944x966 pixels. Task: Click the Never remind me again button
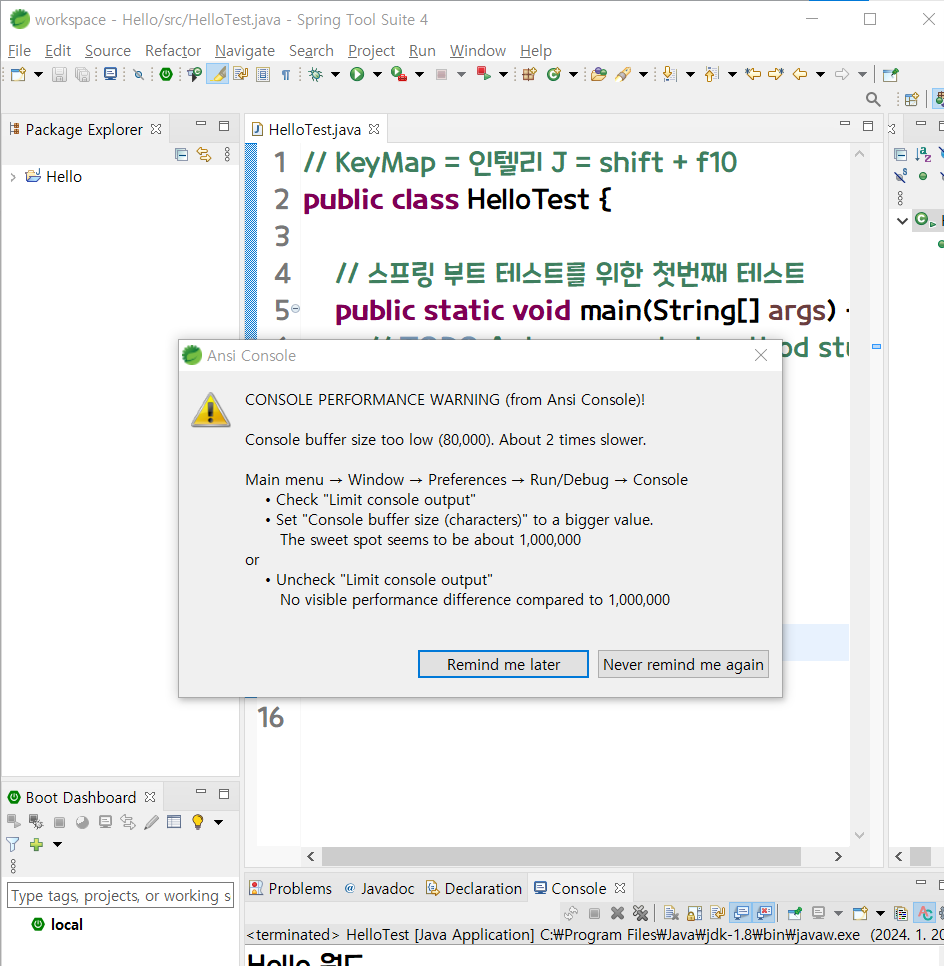click(683, 664)
